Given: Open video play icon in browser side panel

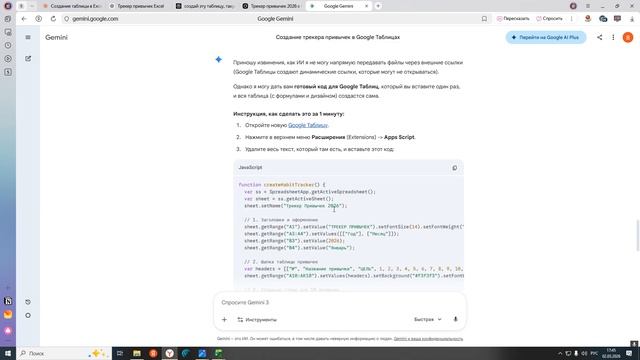Looking at the screenshot, I should click(8, 59).
